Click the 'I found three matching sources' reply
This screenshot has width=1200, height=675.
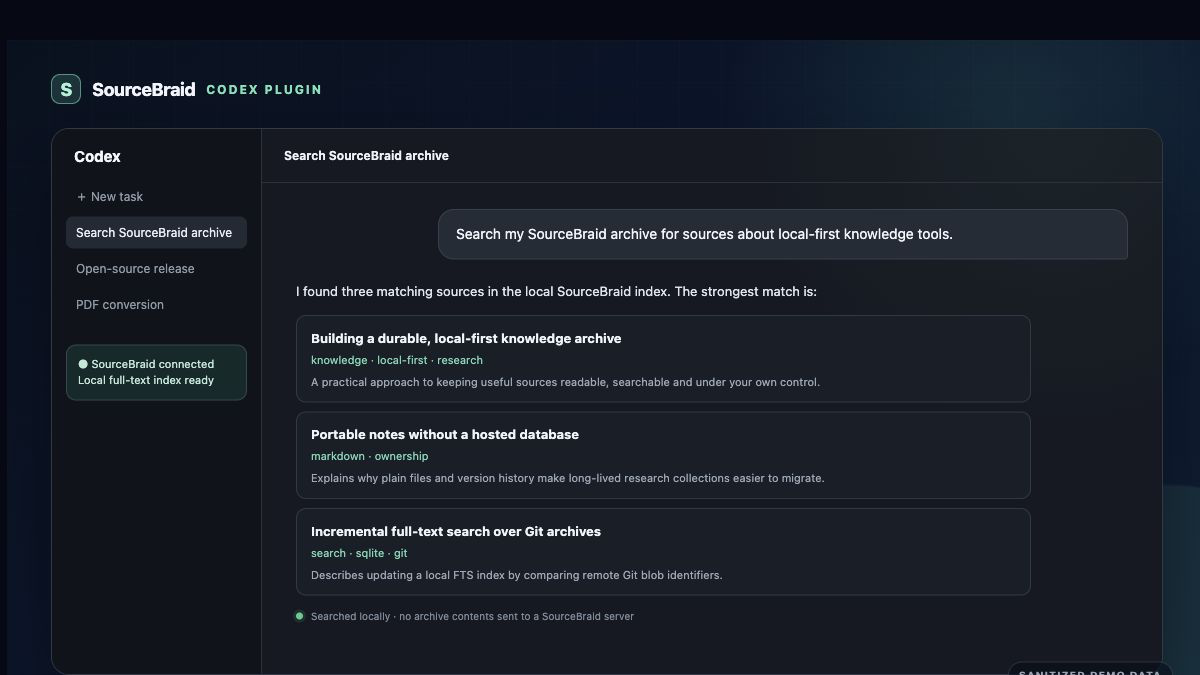pos(556,292)
